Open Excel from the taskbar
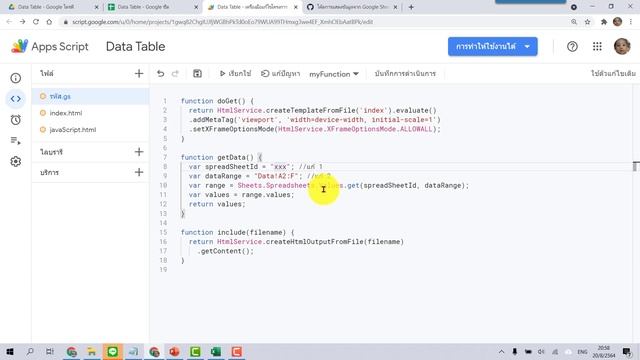The image size is (640, 360). click(x=216, y=351)
